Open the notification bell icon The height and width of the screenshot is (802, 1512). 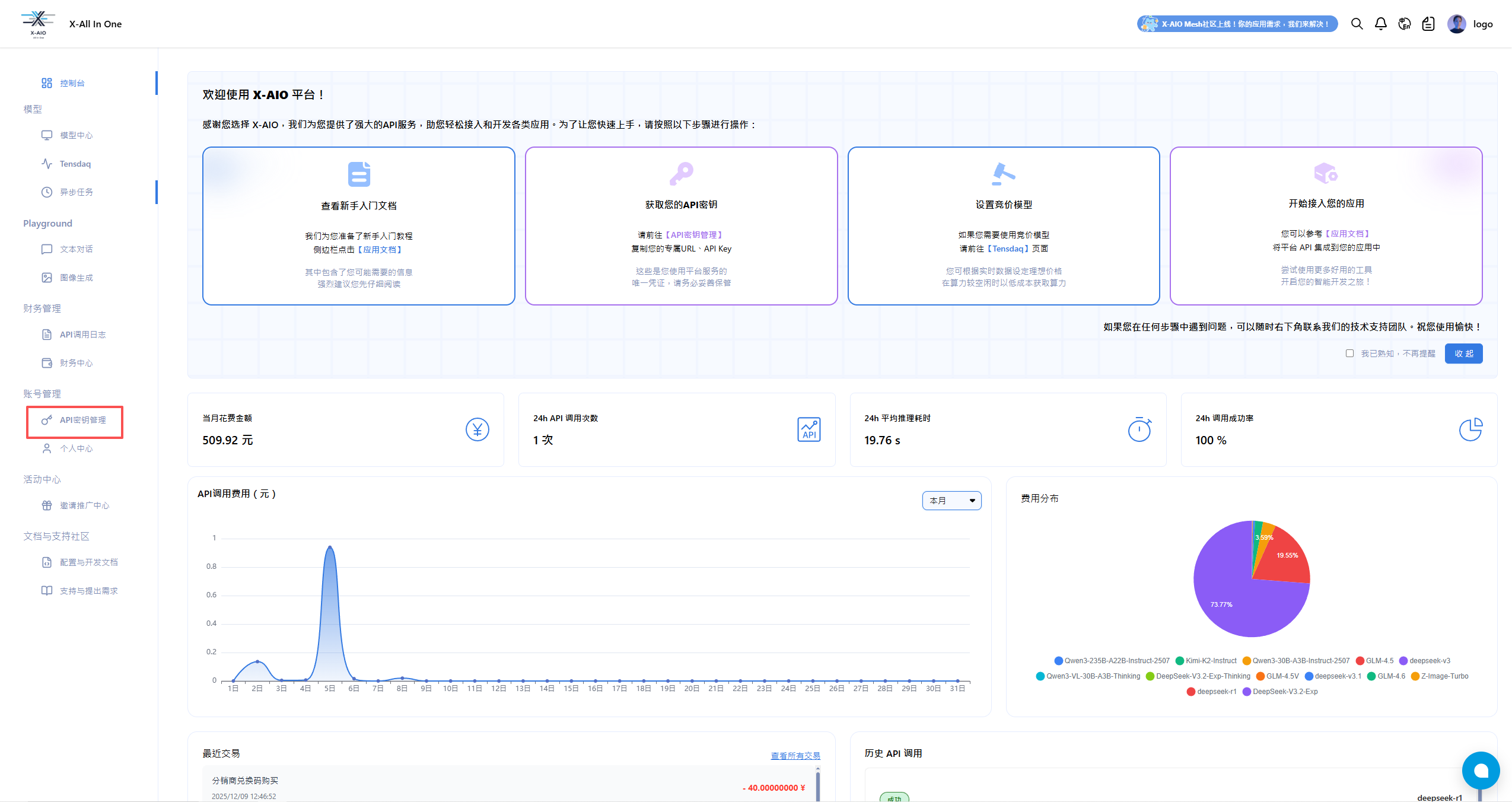(x=1380, y=24)
